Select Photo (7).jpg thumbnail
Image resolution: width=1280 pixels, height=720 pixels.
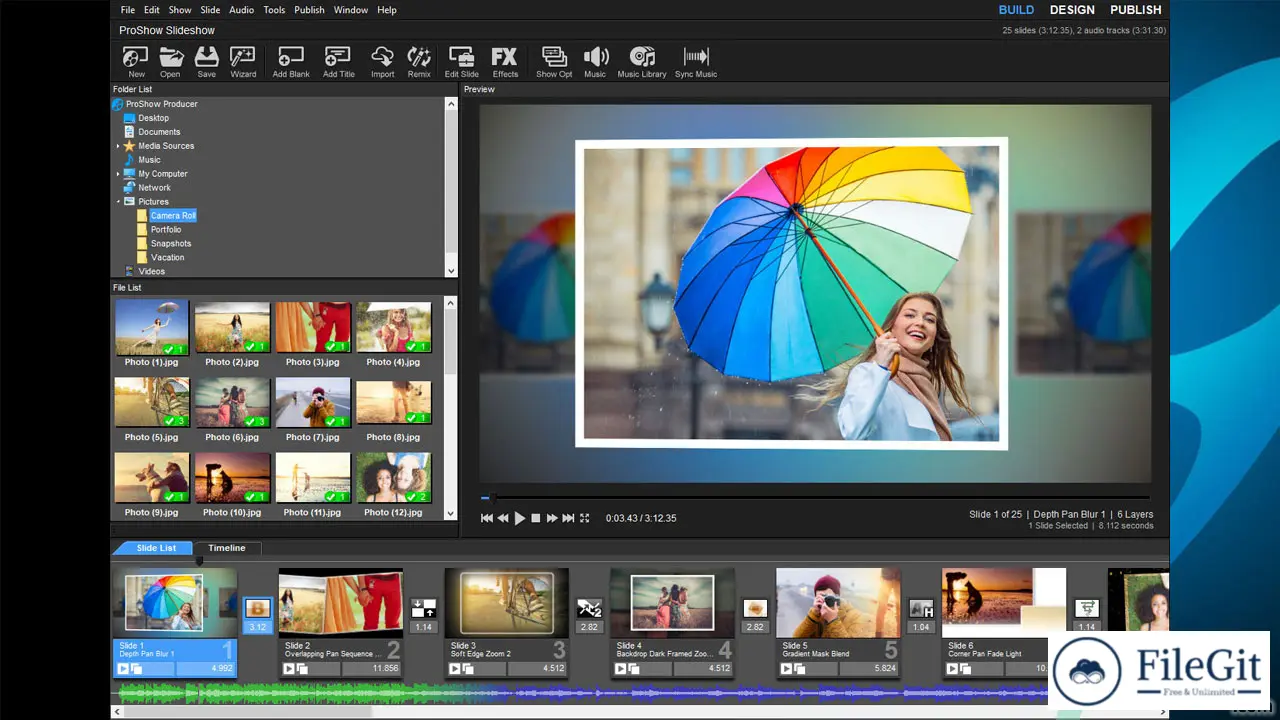click(x=313, y=403)
